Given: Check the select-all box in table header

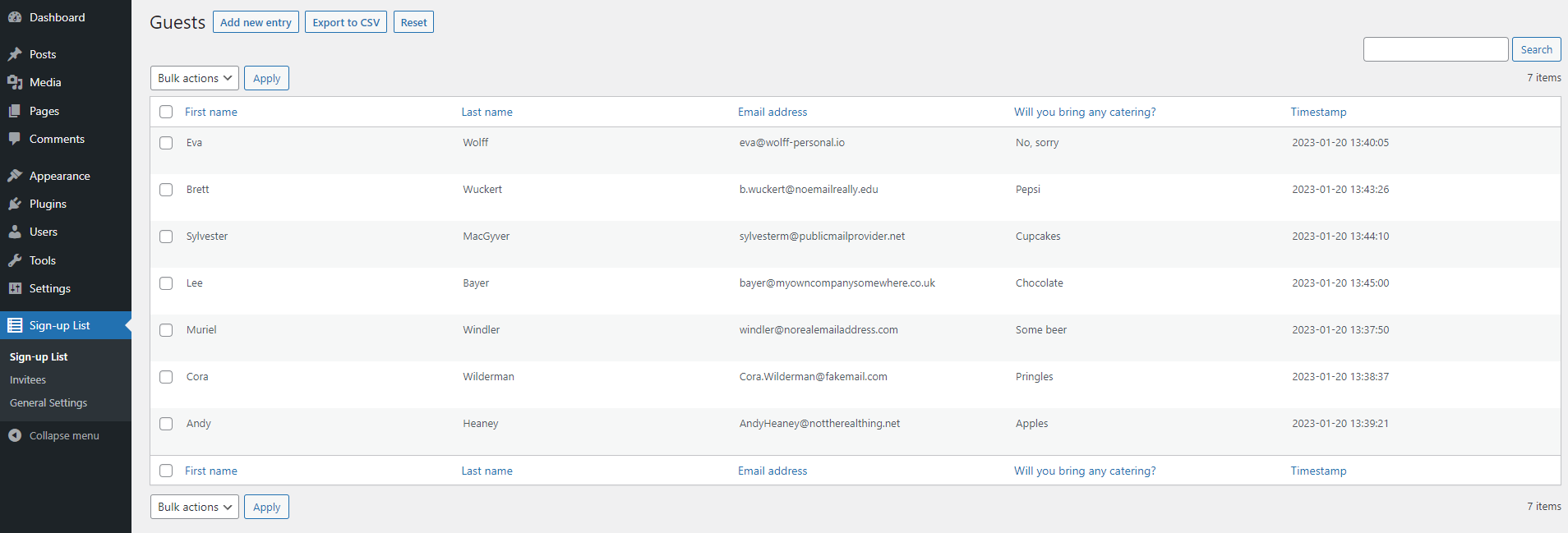Looking at the screenshot, I should (166, 112).
